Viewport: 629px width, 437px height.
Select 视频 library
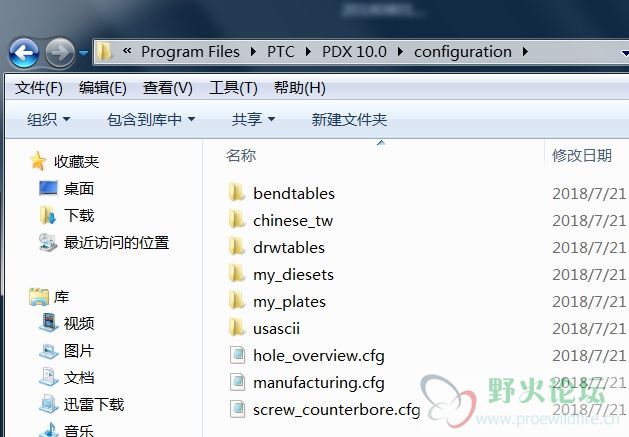(79, 323)
